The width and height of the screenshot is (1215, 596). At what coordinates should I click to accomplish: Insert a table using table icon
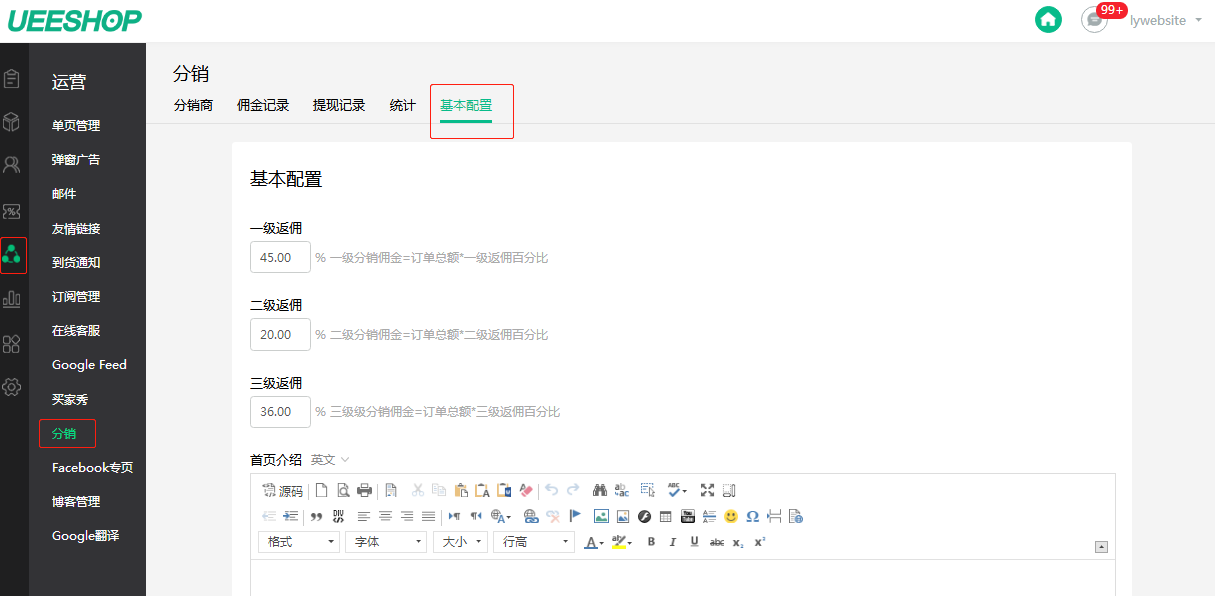coord(666,517)
